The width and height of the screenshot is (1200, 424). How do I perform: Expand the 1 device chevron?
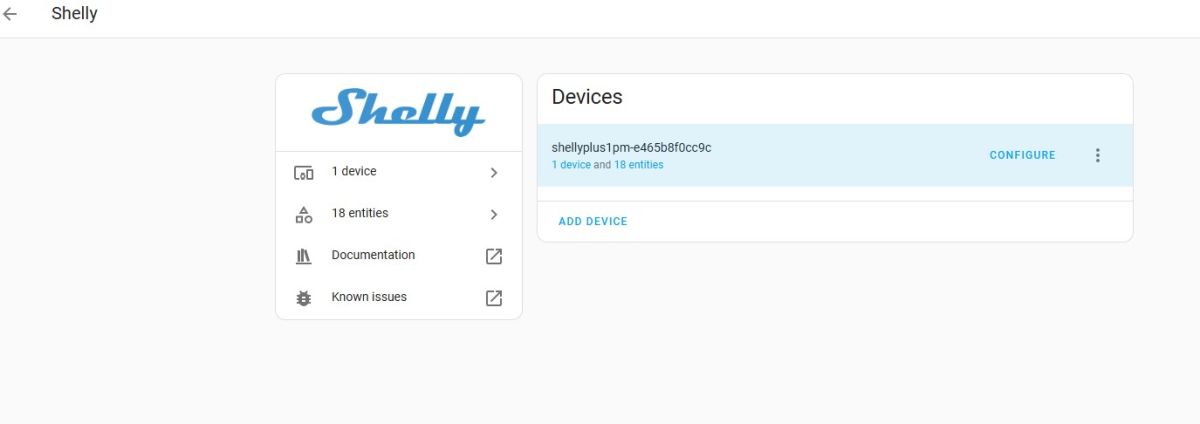tap(493, 172)
